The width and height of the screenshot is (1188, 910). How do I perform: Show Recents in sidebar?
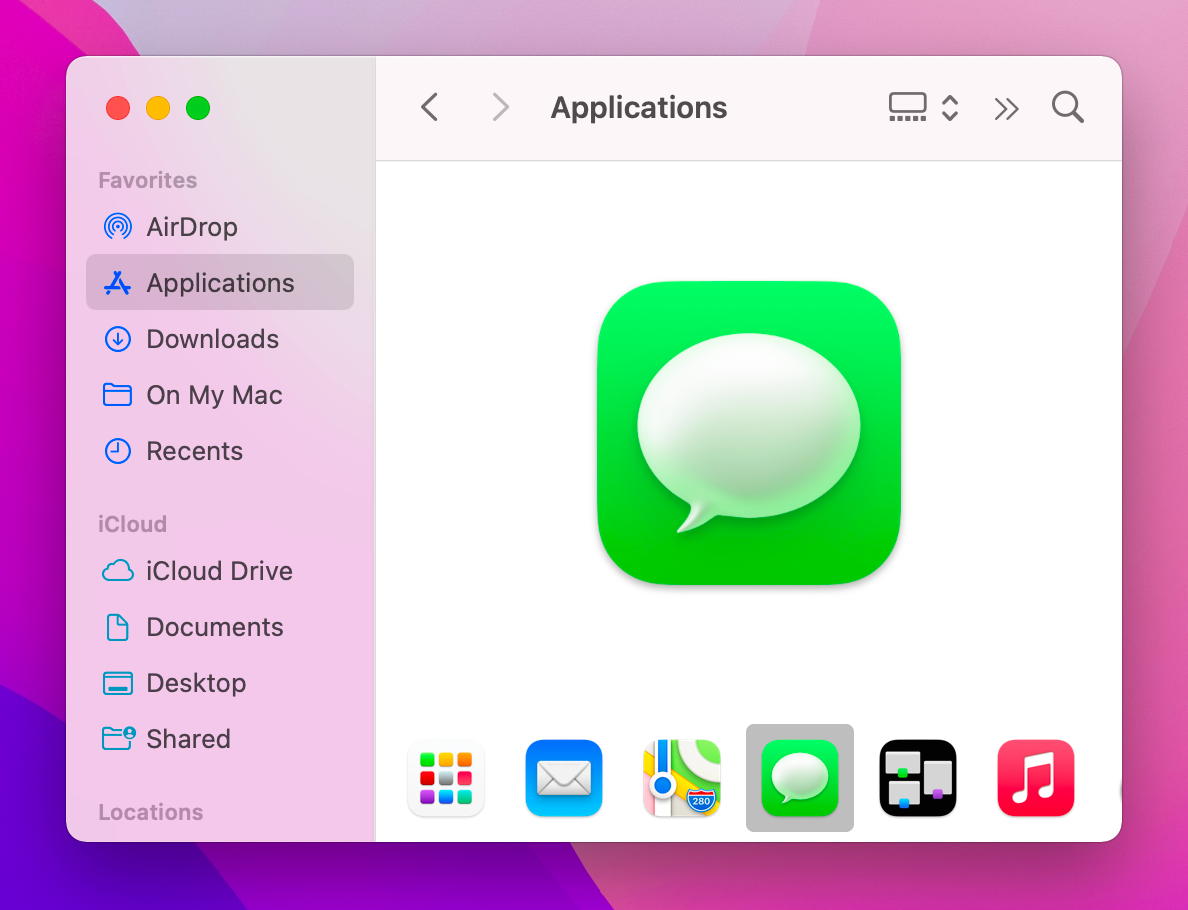click(220, 451)
